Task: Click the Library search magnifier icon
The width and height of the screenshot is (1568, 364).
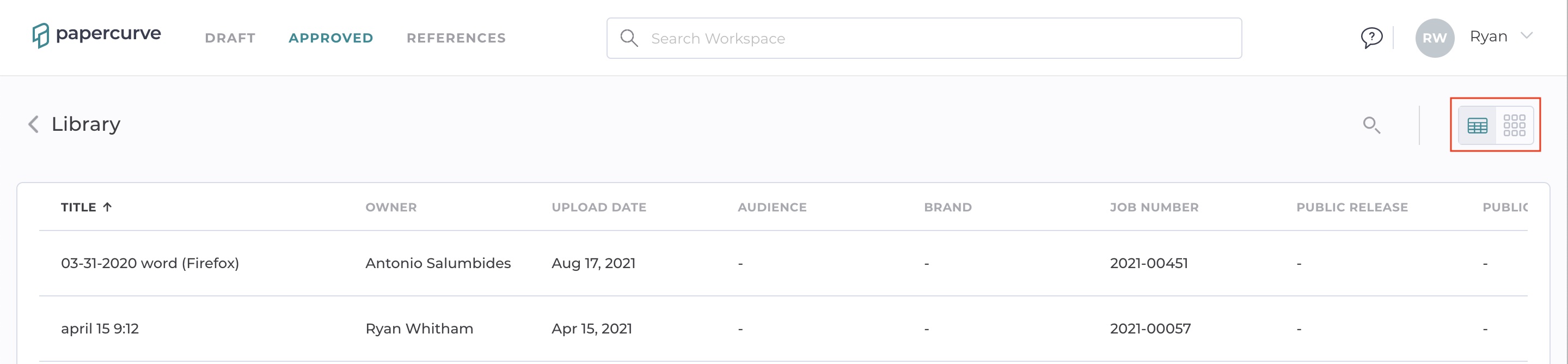Action: tap(1371, 125)
